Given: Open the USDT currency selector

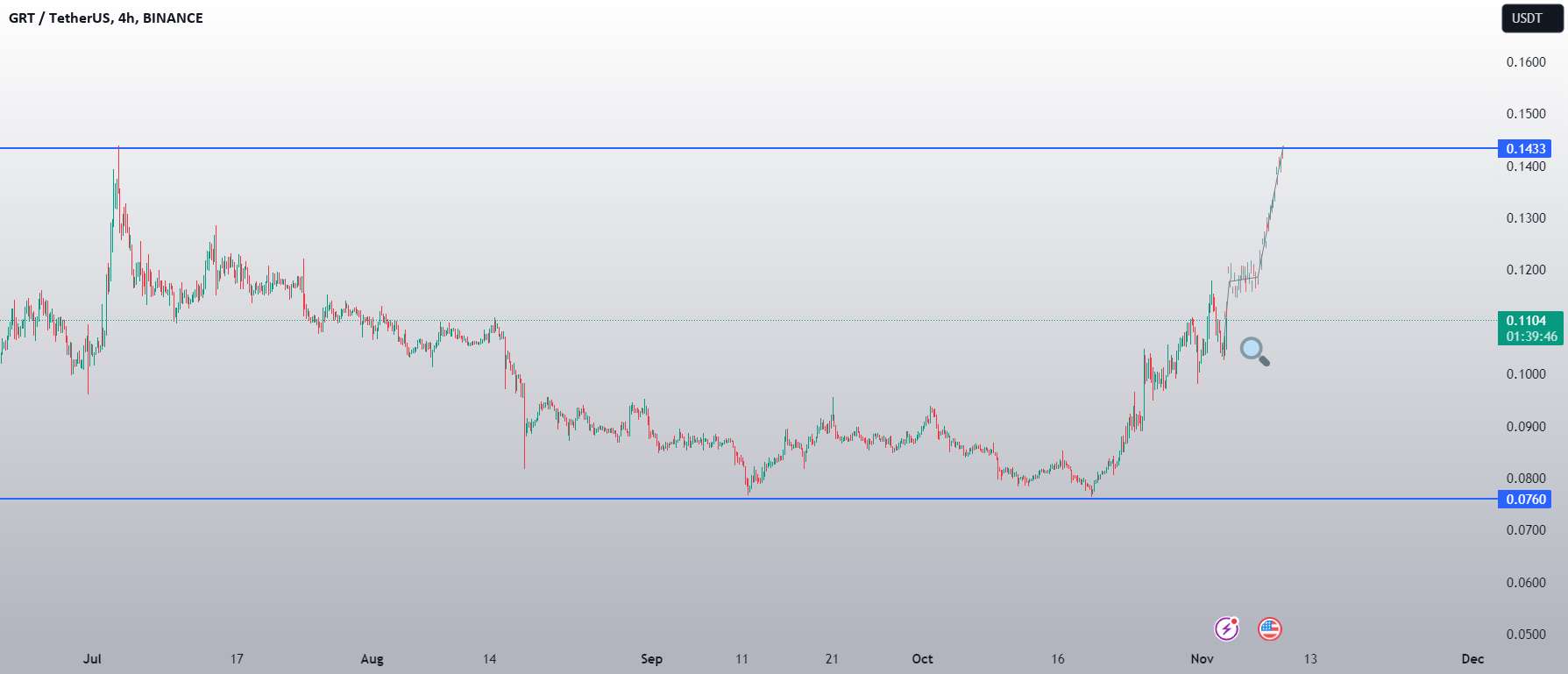Looking at the screenshot, I should pyautogui.click(x=1532, y=18).
